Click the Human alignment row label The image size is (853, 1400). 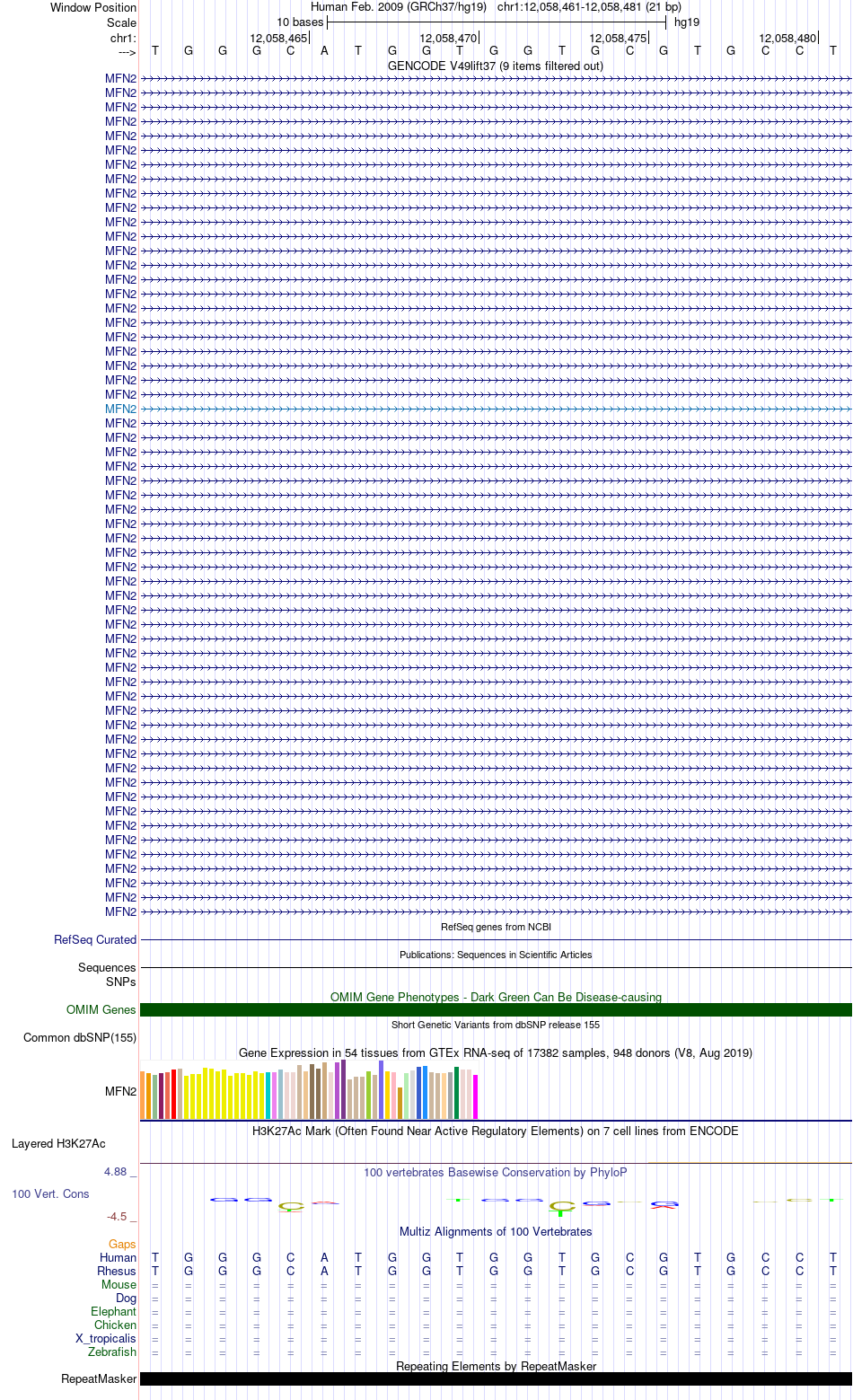tap(119, 1257)
